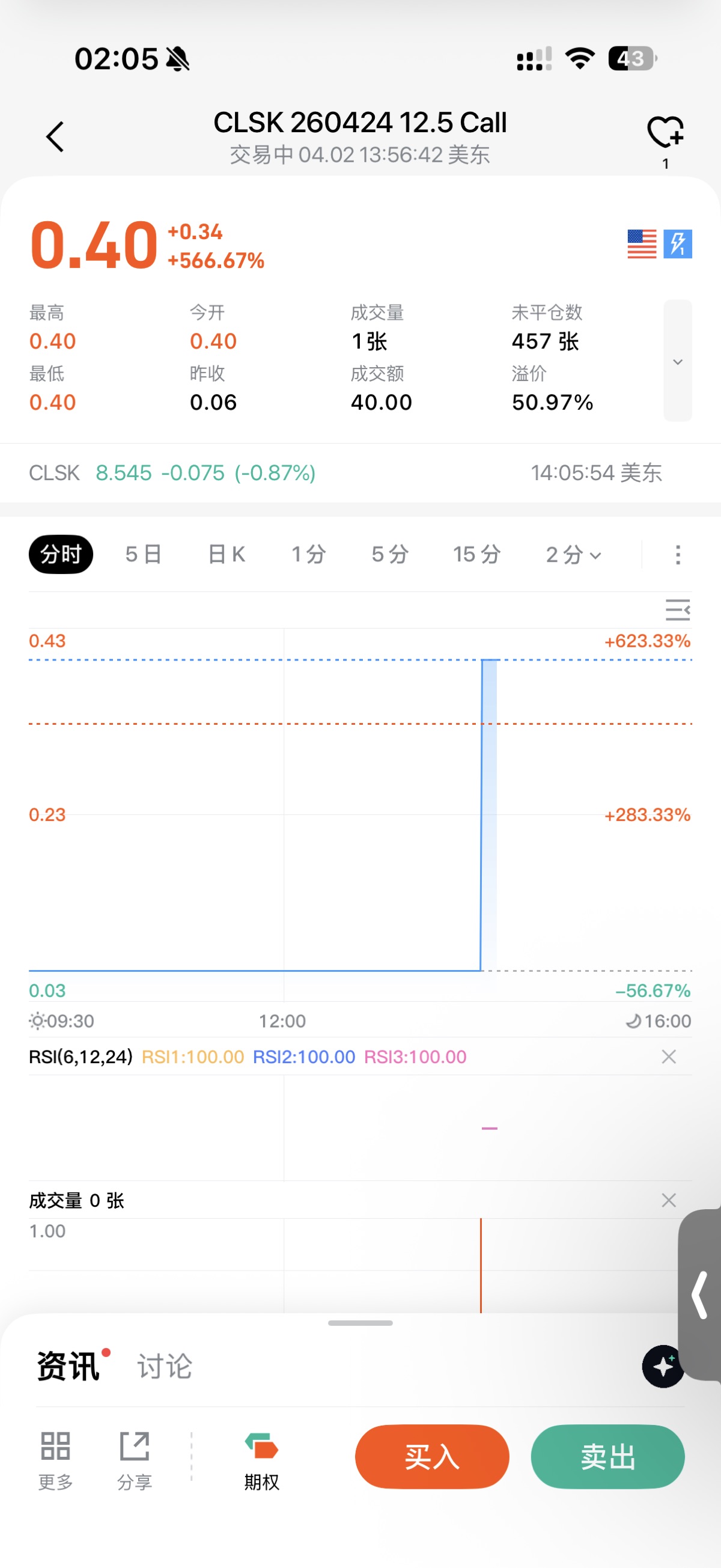Switch to the 讨论 discussion tab
This screenshot has width=721, height=1568.
pos(164,1367)
